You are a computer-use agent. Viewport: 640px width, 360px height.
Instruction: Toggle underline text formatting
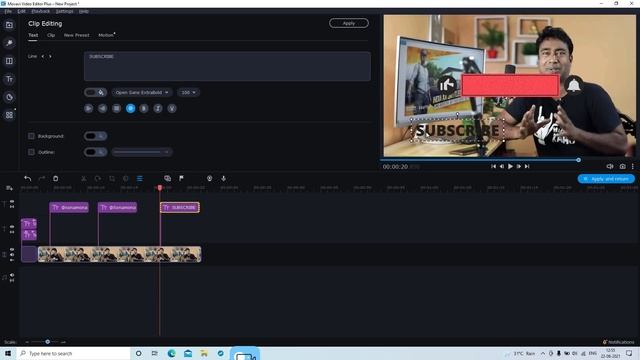click(172, 109)
